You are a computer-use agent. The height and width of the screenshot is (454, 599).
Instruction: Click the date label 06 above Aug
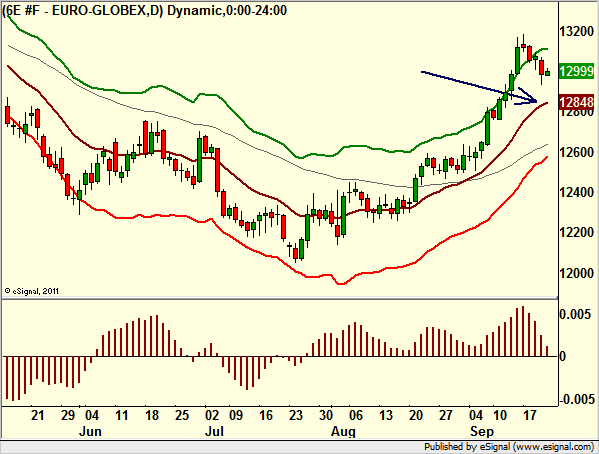click(x=356, y=415)
